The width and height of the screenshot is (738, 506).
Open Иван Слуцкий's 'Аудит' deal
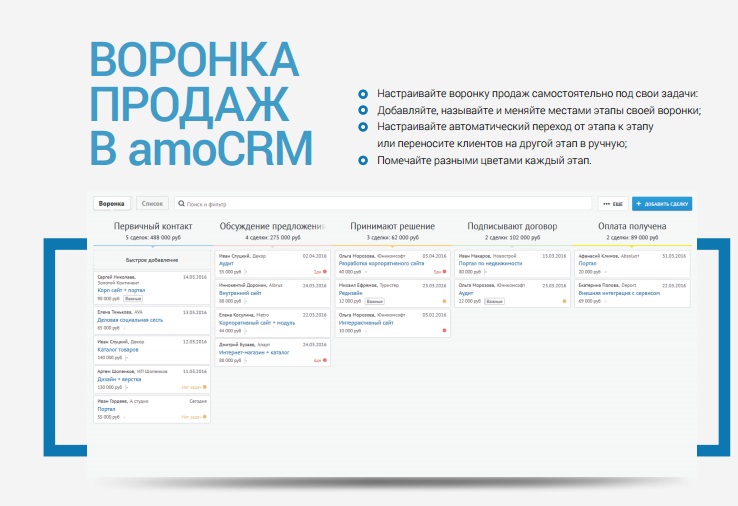(x=226, y=264)
